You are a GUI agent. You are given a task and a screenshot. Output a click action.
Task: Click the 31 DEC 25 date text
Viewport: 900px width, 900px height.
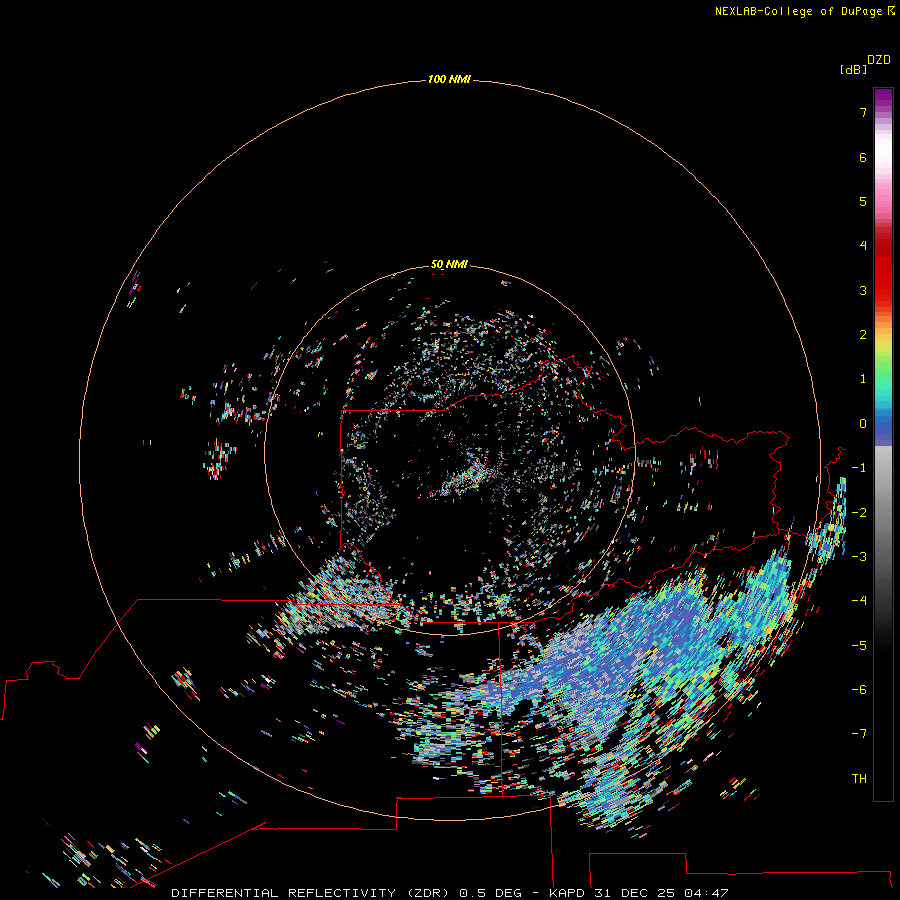pyautogui.click(x=634, y=893)
